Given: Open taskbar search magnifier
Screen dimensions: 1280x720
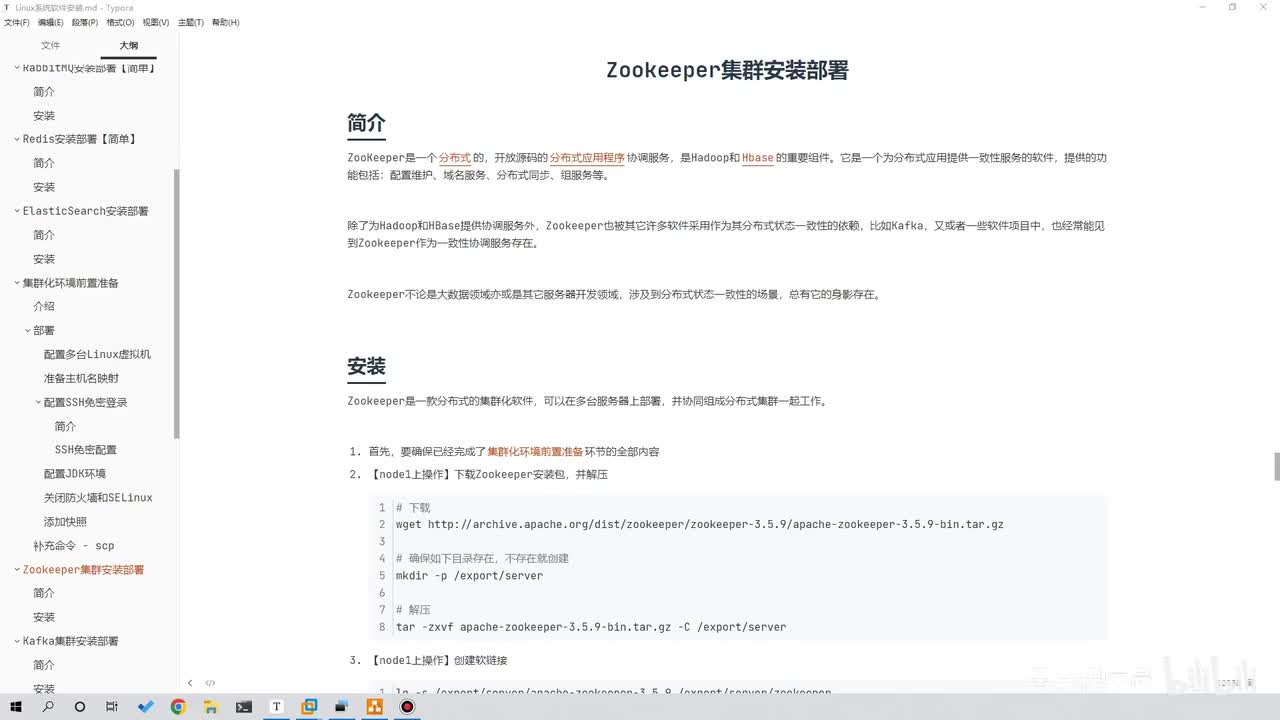Looking at the screenshot, I should 48,706.
